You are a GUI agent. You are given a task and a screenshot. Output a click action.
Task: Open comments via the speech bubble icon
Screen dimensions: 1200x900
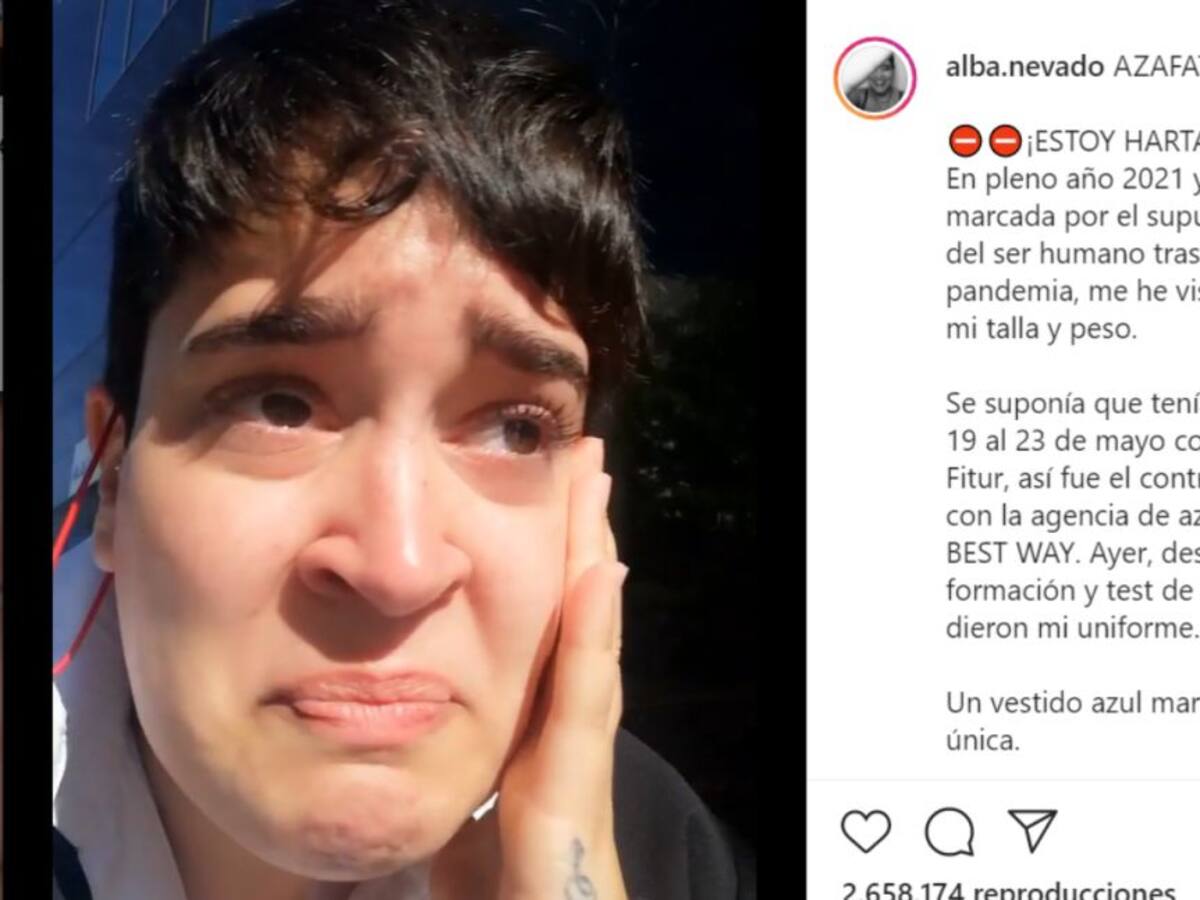click(x=949, y=831)
